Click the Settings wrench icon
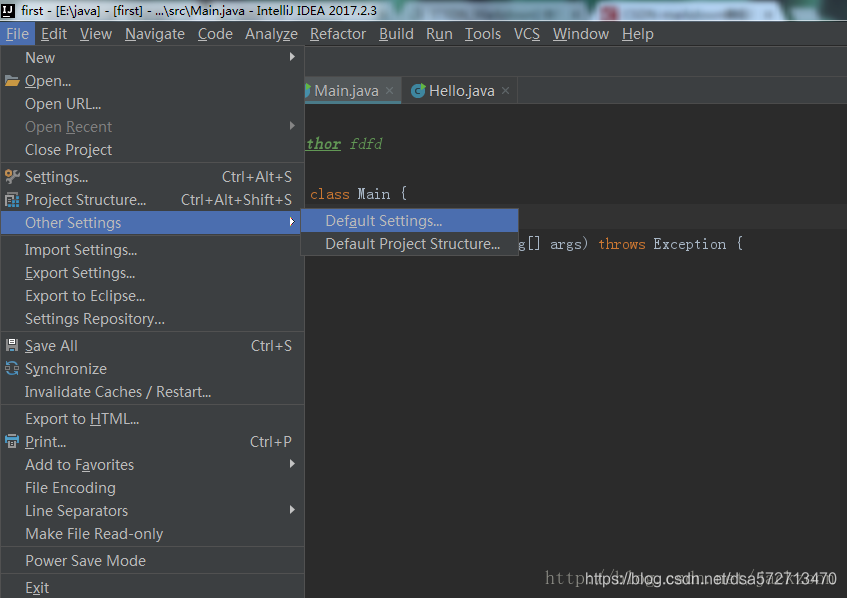847x598 pixels. pos(12,177)
